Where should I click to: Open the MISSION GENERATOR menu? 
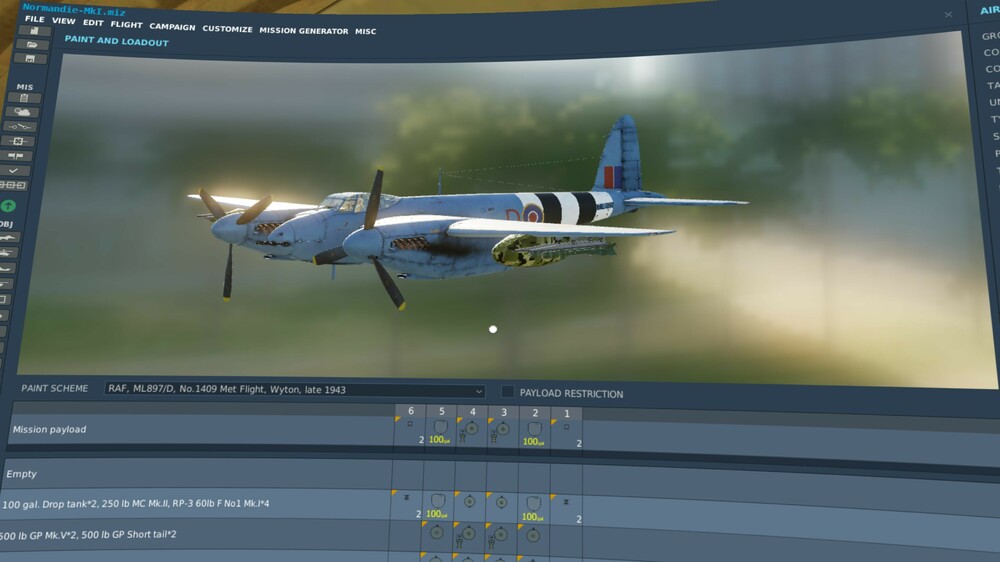[304, 31]
